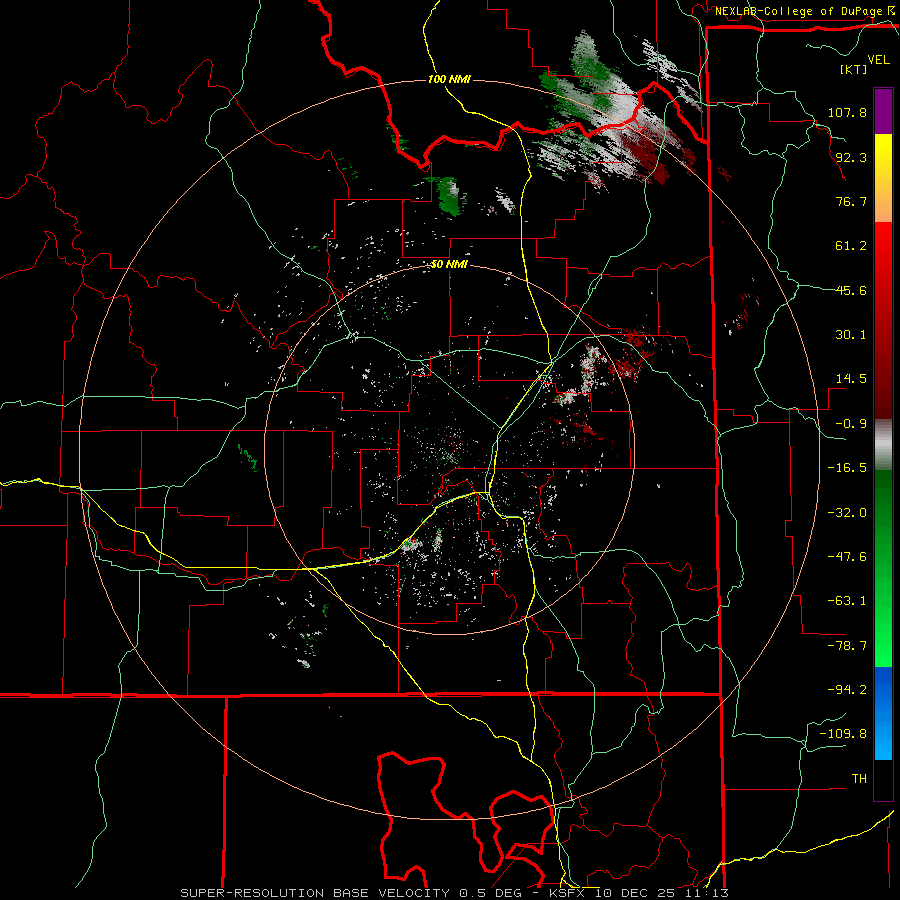Click the -63.1 legend value
This screenshot has width=900, height=900.
[x=847, y=601]
